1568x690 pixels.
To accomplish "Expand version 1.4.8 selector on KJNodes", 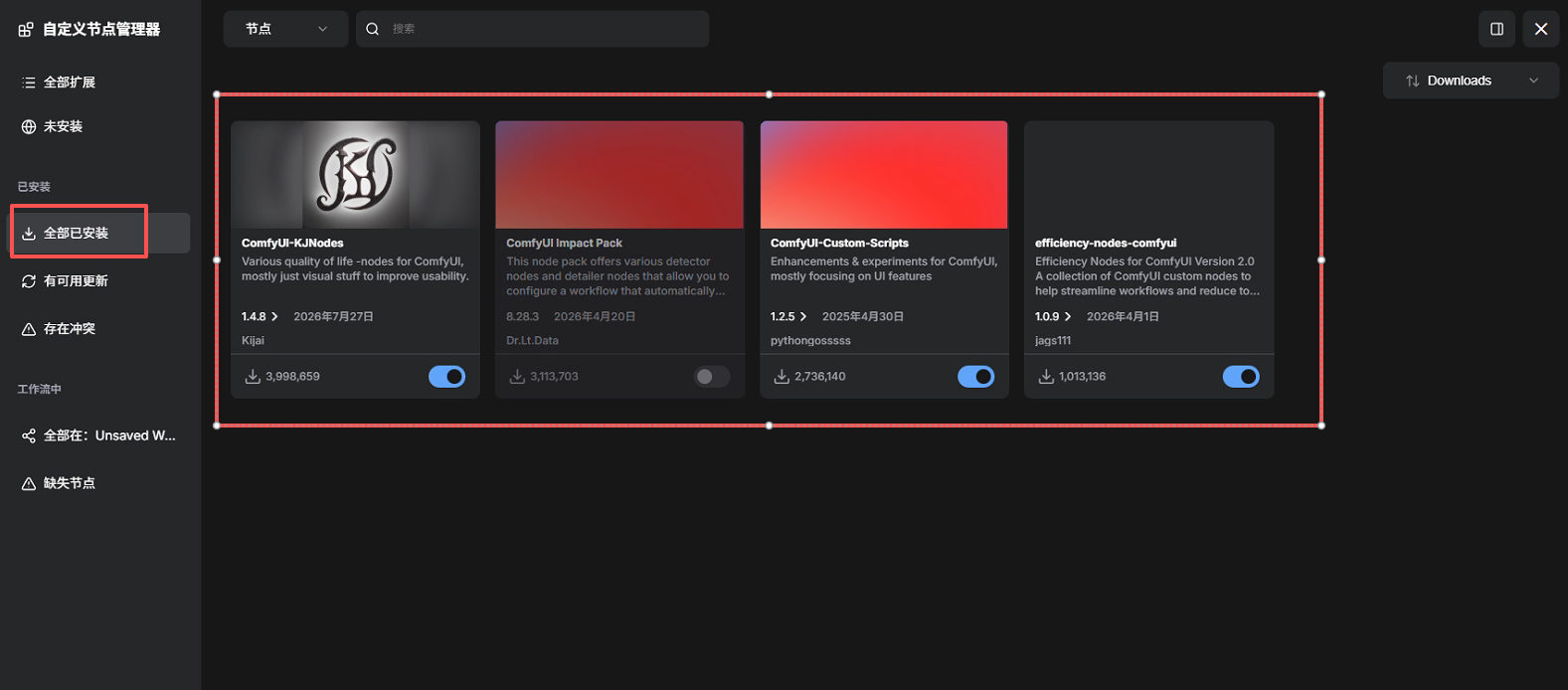I will tap(260, 316).
